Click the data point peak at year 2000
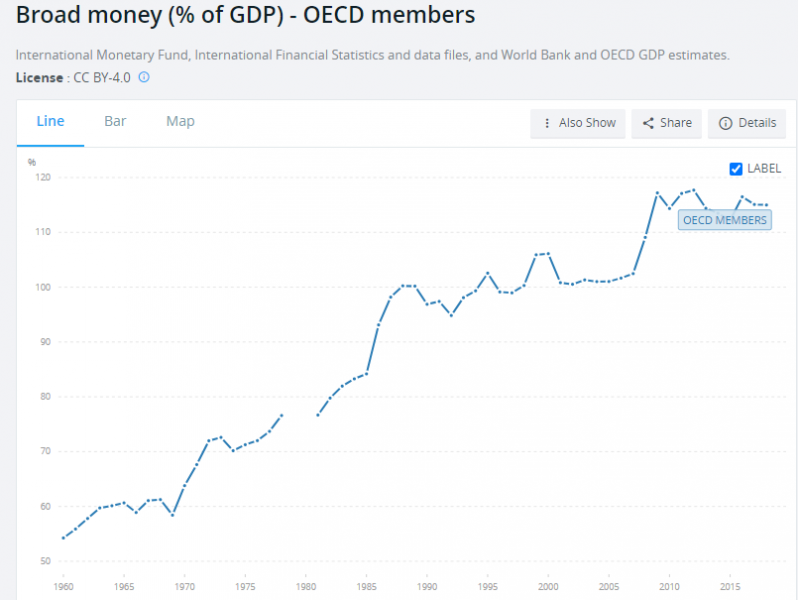 click(548, 253)
